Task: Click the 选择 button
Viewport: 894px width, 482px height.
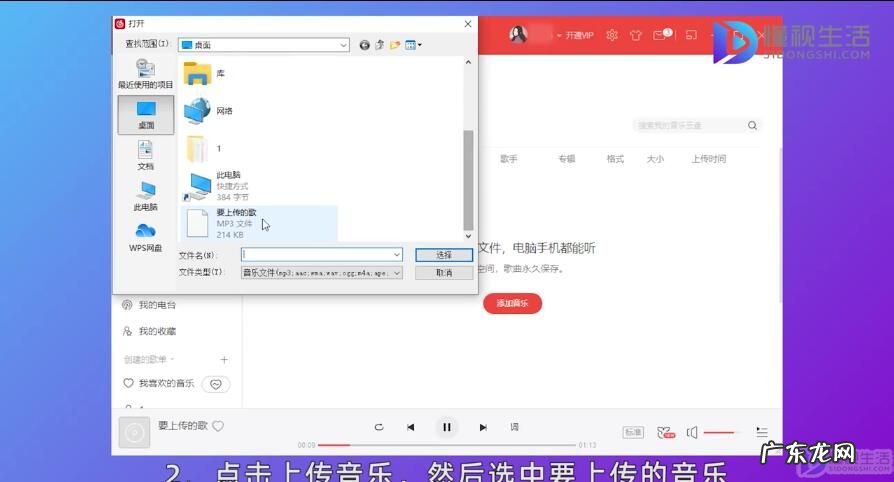Action: (x=444, y=255)
